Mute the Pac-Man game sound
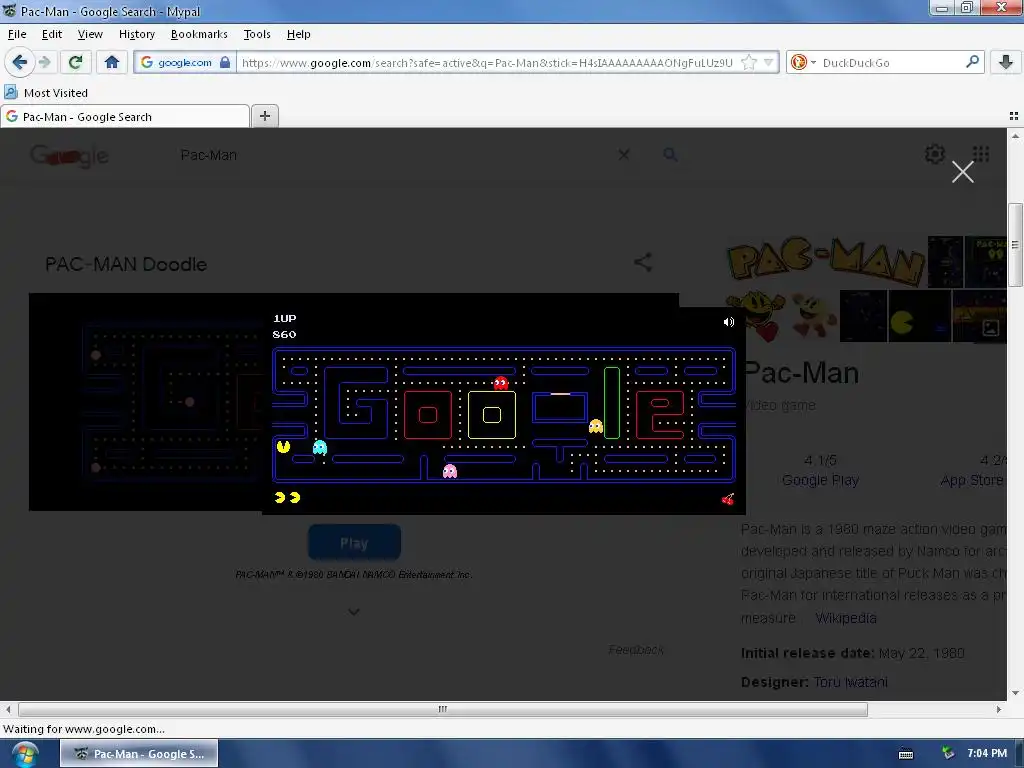This screenshot has width=1024, height=768. coord(729,322)
